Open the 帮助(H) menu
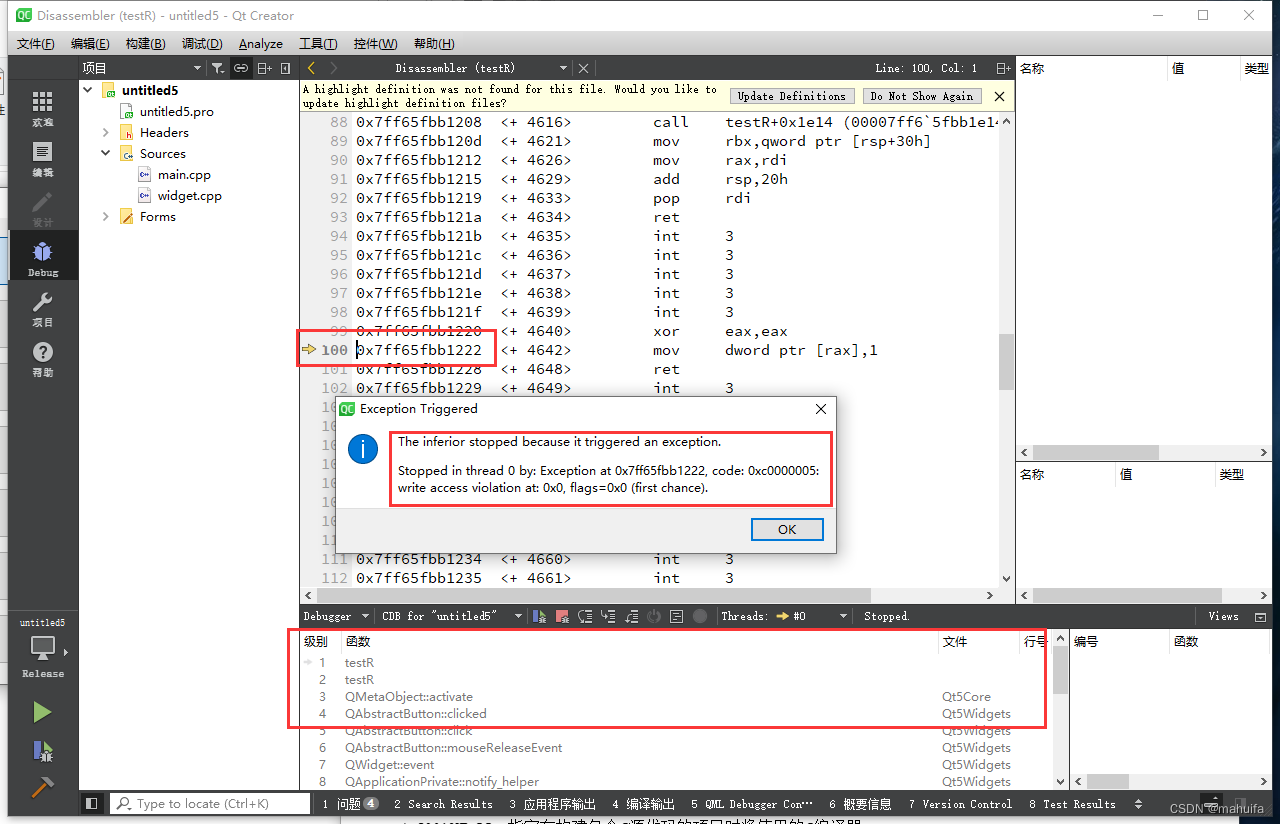 point(434,44)
